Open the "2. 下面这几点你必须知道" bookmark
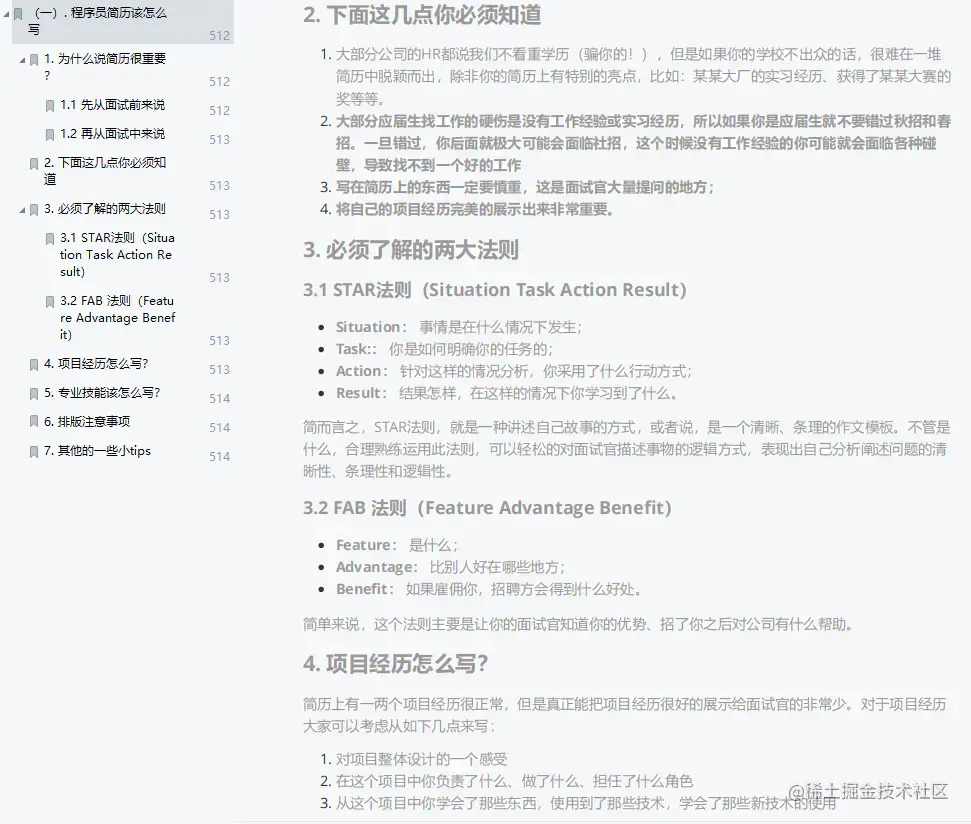The width and height of the screenshot is (971, 824). click(x=106, y=170)
